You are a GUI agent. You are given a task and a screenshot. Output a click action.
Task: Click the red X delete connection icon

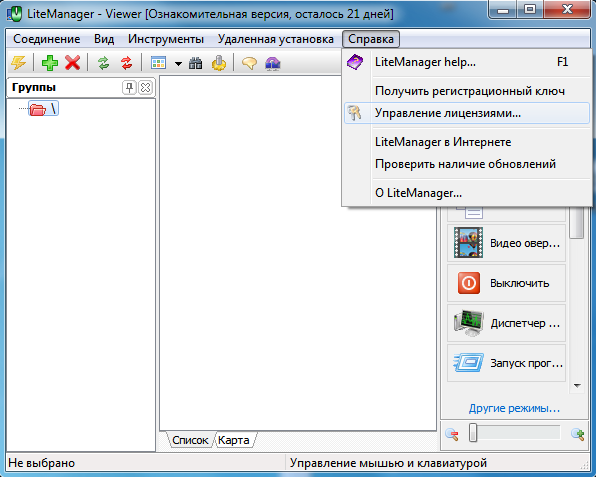[72, 63]
